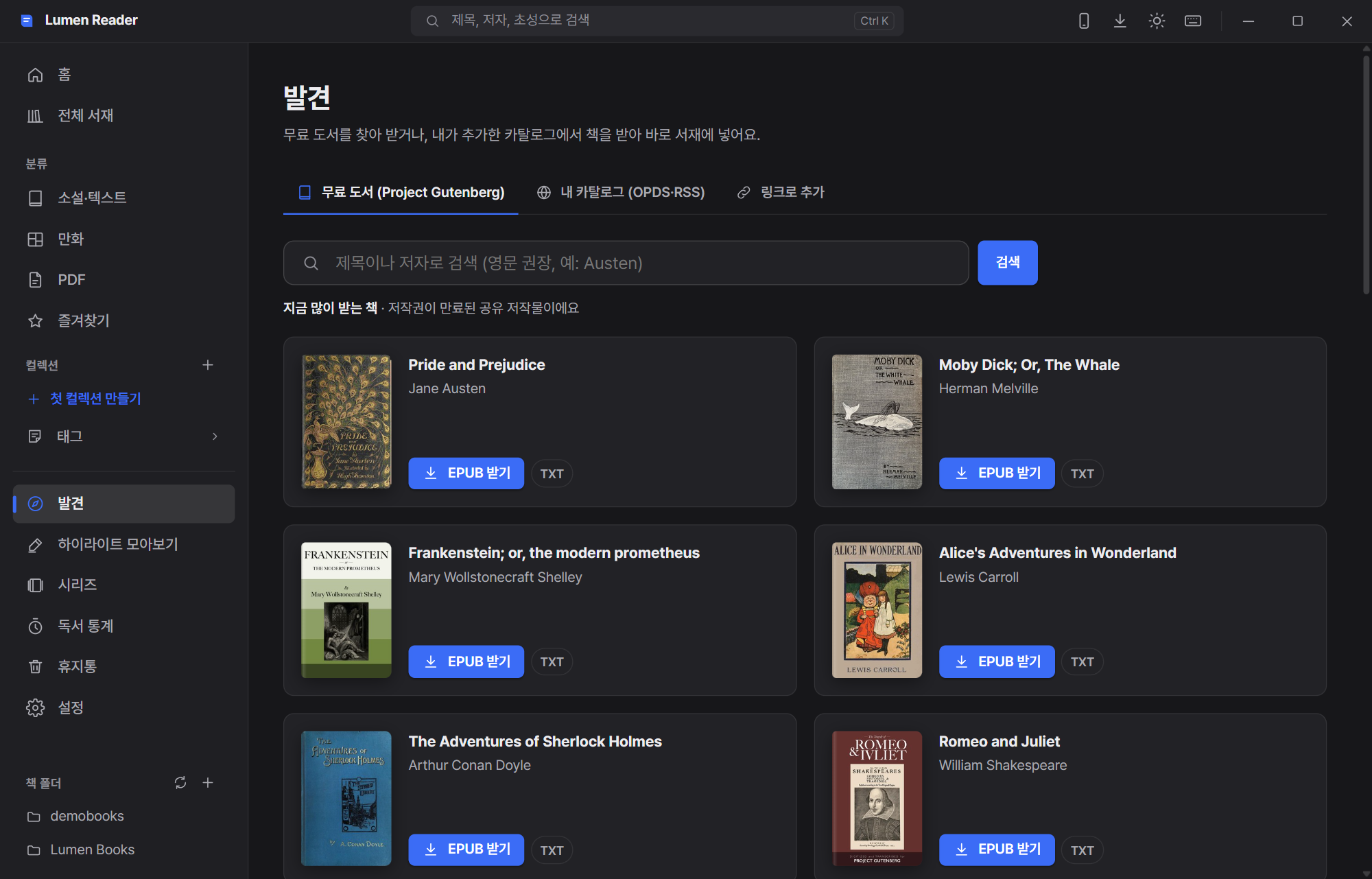
Task: Download Pride and Prejudice EPUB
Action: click(466, 473)
